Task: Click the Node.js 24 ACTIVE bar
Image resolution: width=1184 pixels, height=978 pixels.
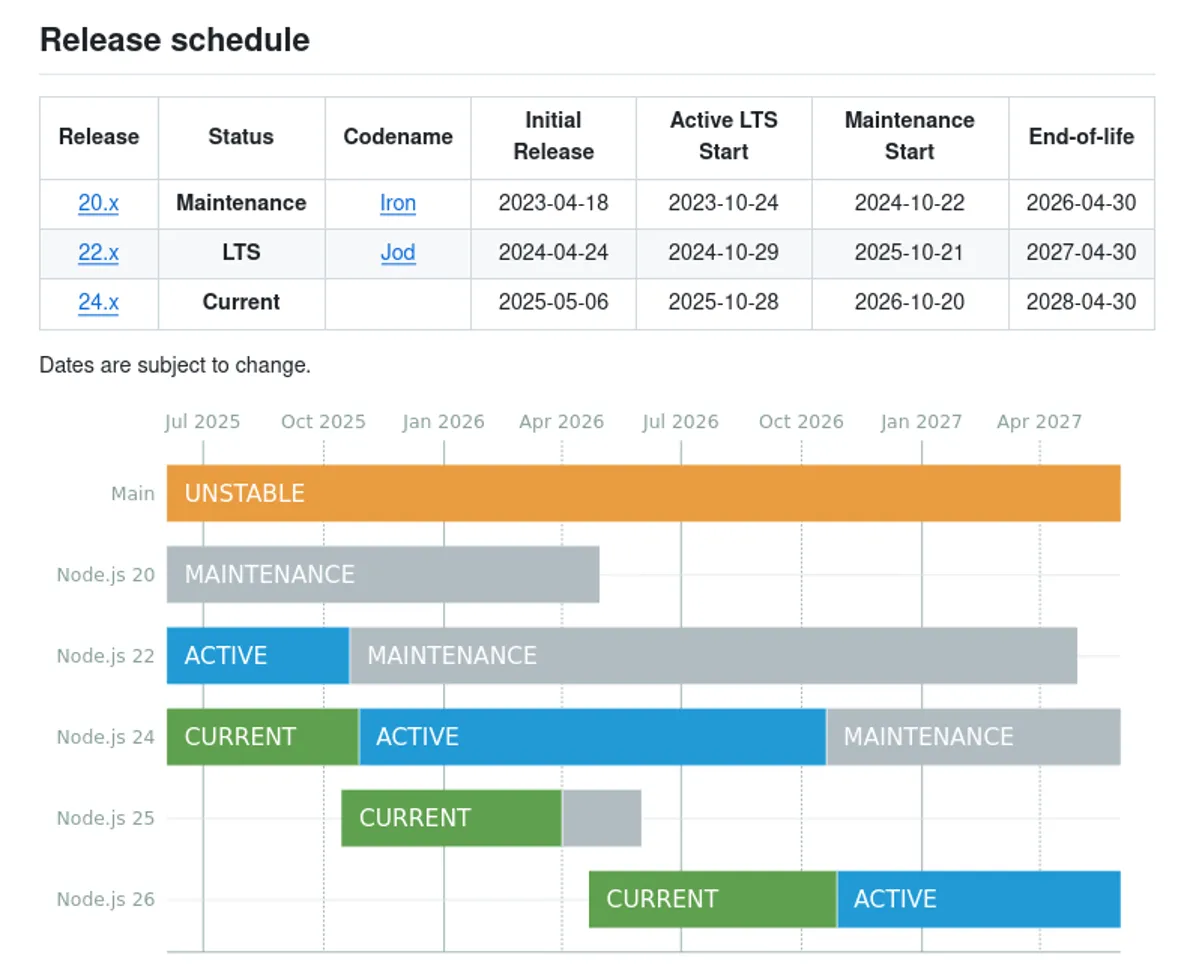Action: click(x=592, y=737)
